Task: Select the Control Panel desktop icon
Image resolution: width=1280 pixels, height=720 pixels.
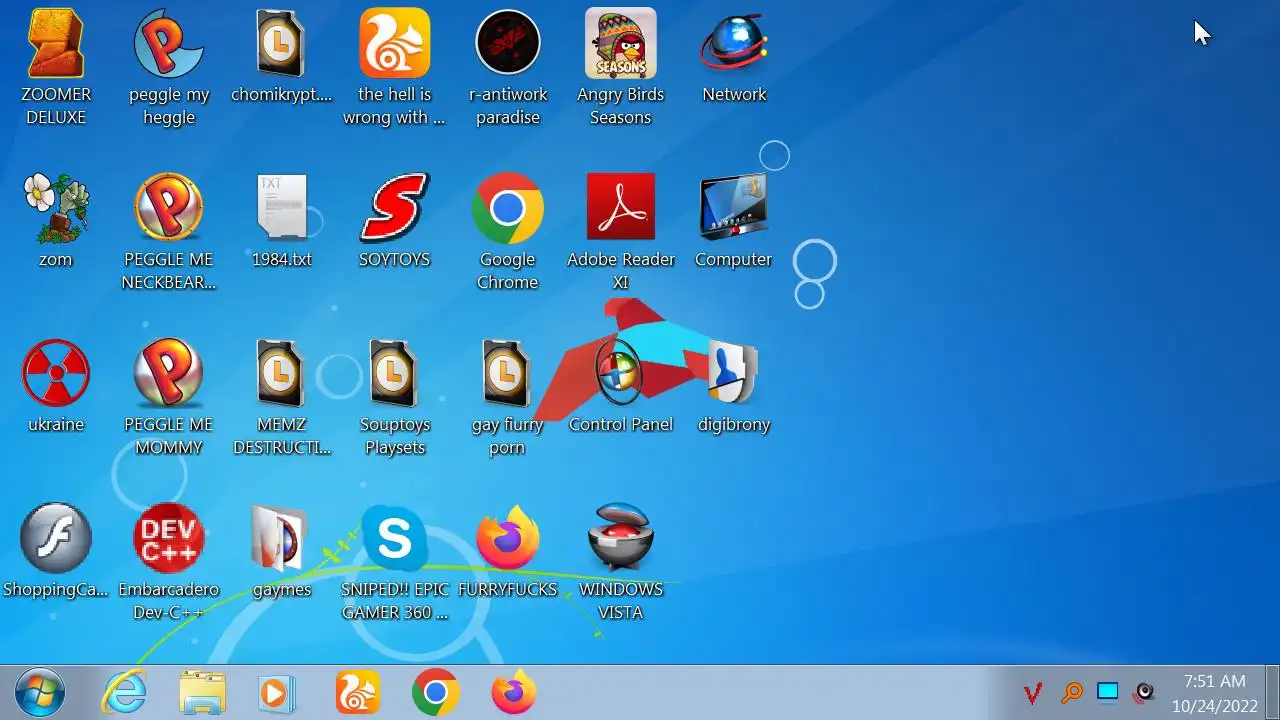Action: pyautogui.click(x=621, y=373)
